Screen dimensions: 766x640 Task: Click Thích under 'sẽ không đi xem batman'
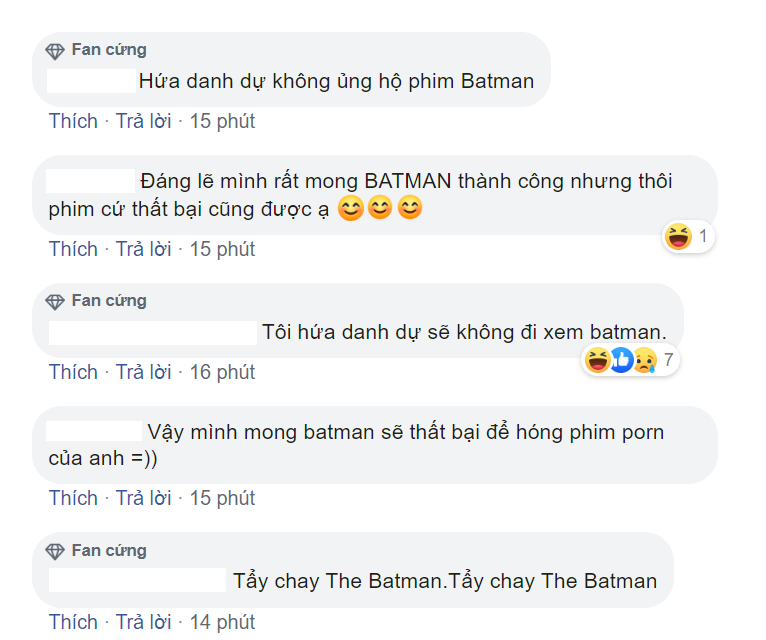(x=73, y=372)
